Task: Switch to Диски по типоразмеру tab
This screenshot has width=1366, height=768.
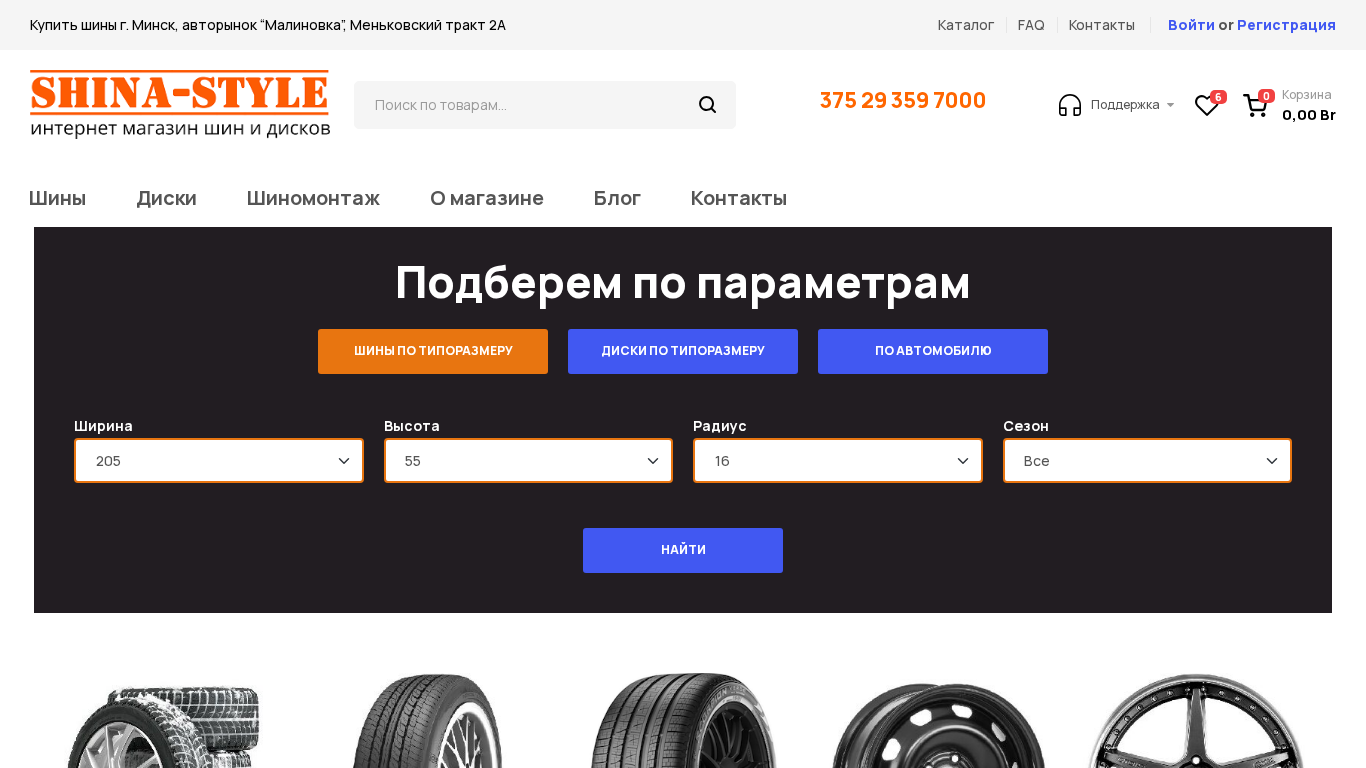Action: (x=683, y=351)
